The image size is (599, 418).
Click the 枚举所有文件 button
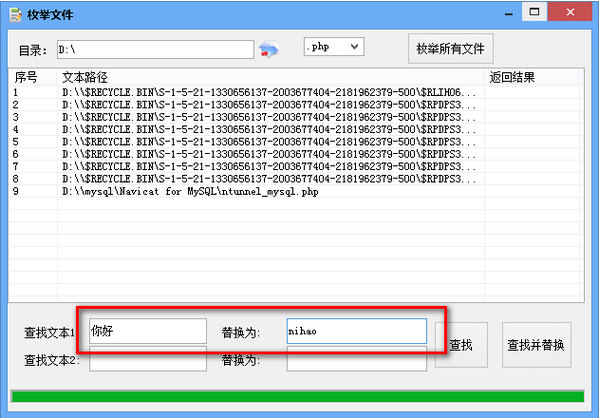451,49
